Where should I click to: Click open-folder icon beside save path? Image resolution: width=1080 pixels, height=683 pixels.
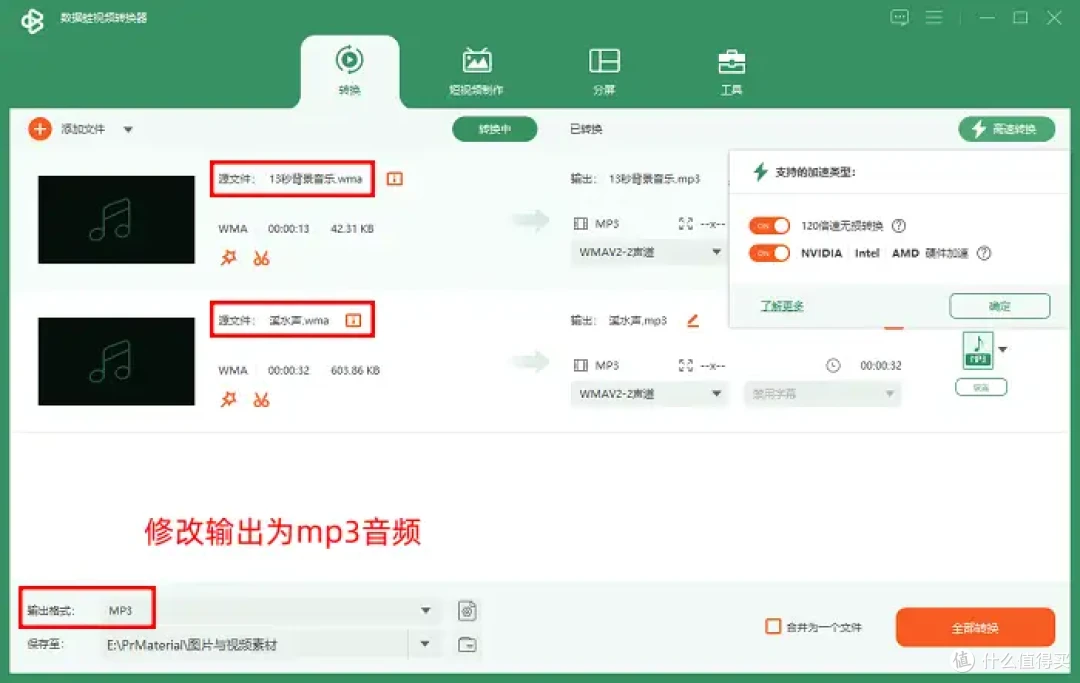point(467,644)
